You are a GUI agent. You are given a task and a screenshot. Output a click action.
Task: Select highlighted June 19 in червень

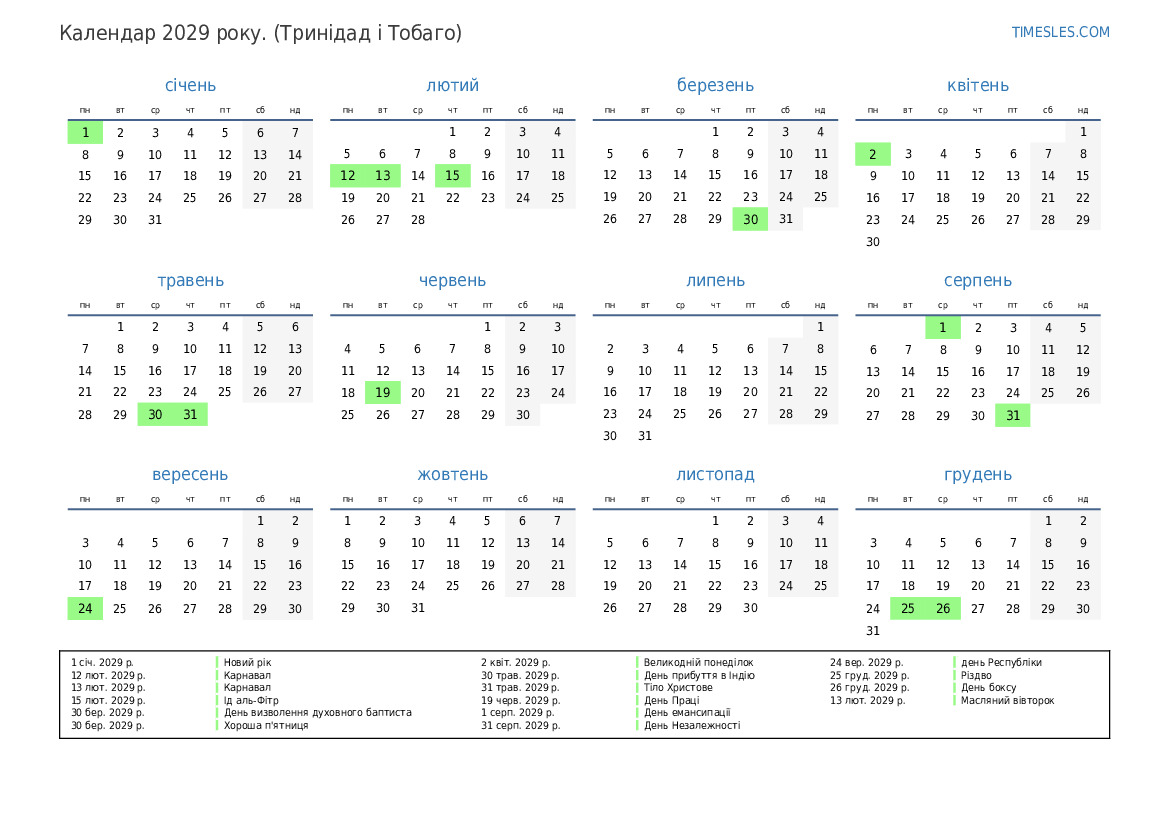tap(382, 393)
